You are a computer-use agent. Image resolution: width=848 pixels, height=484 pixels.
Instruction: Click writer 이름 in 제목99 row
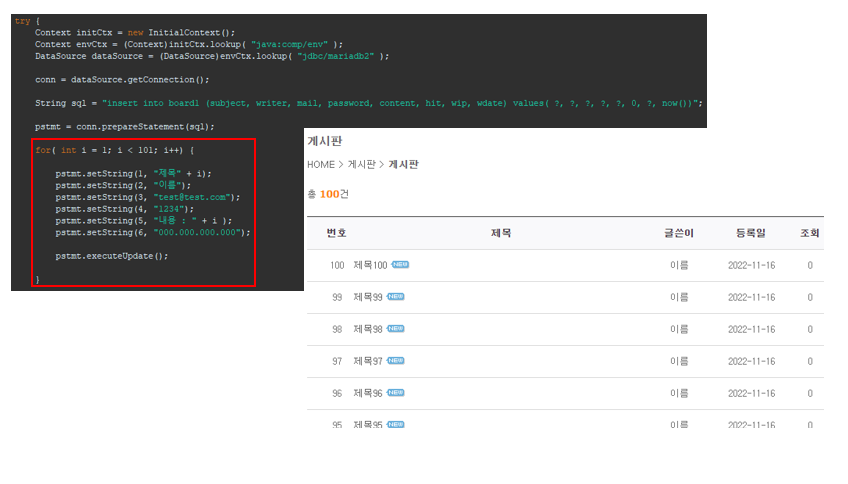coord(679,297)
